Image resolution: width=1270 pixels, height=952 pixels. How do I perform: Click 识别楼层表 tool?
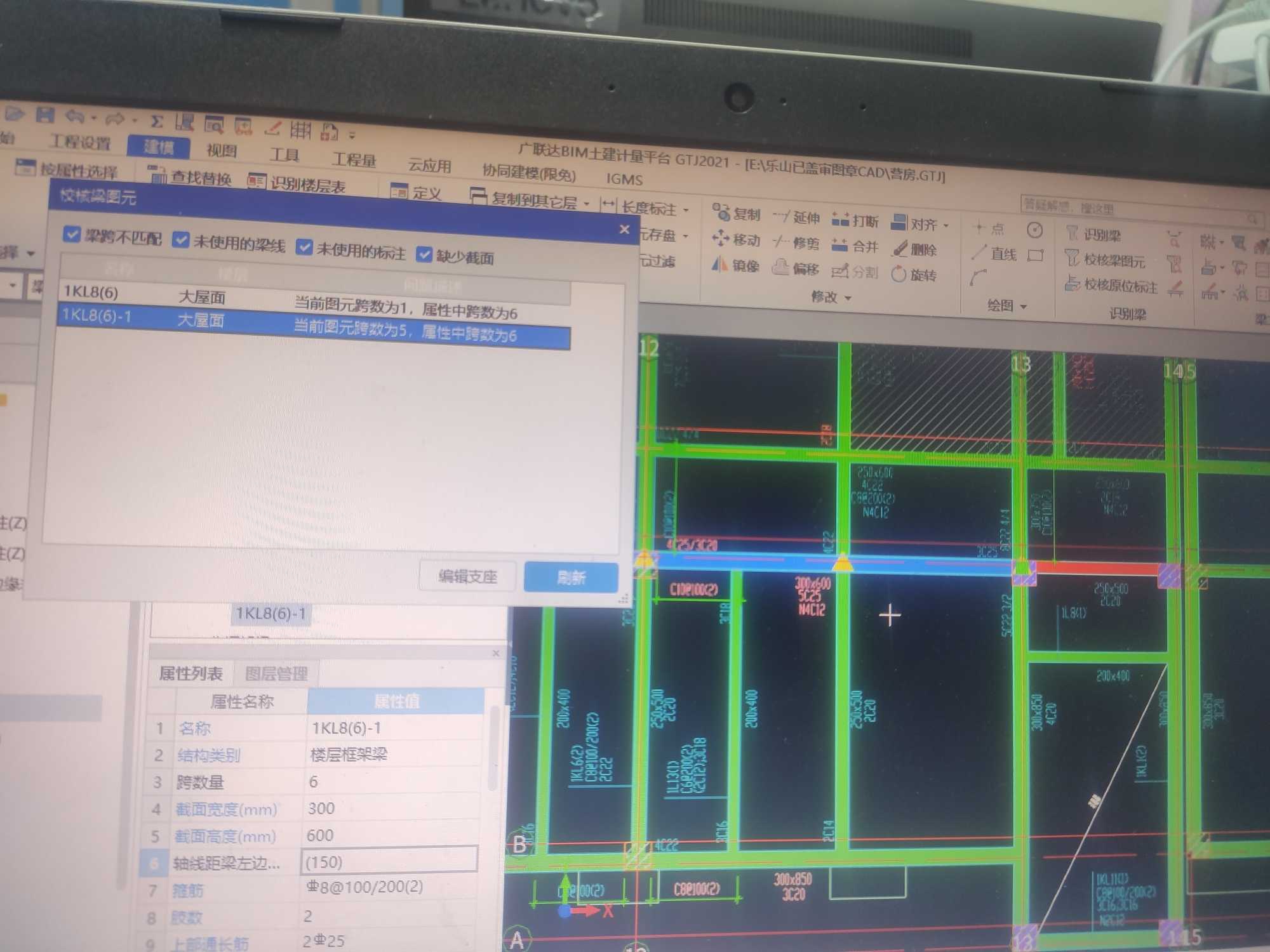[297, 184]
